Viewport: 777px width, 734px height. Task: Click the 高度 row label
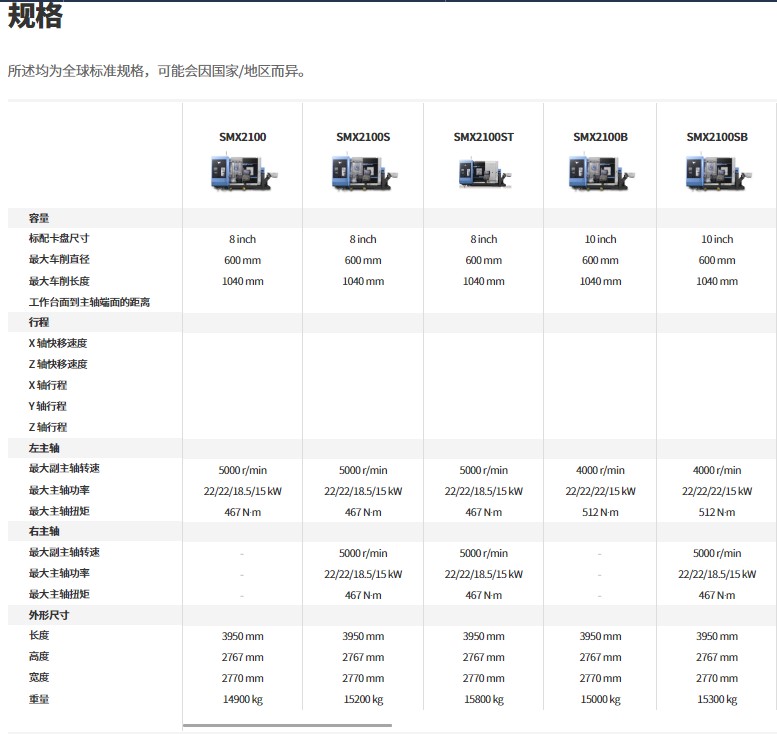39,657
